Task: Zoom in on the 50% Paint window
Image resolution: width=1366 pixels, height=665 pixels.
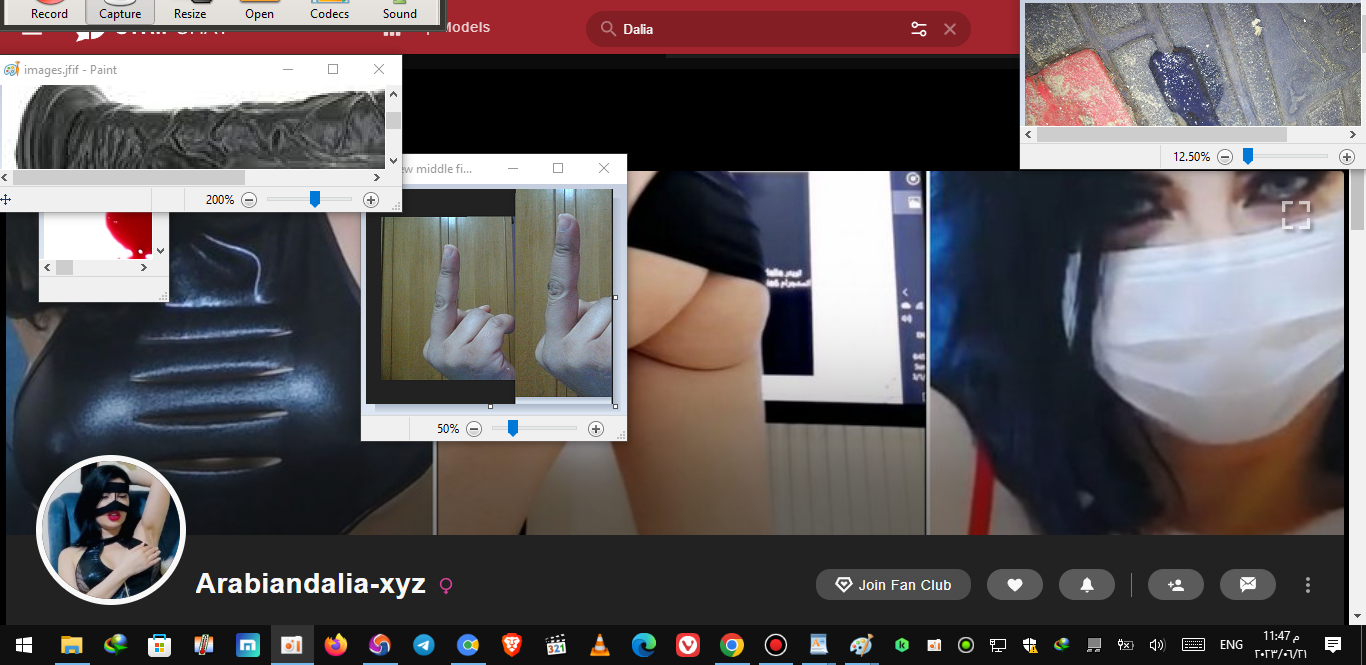Action: 595,429
